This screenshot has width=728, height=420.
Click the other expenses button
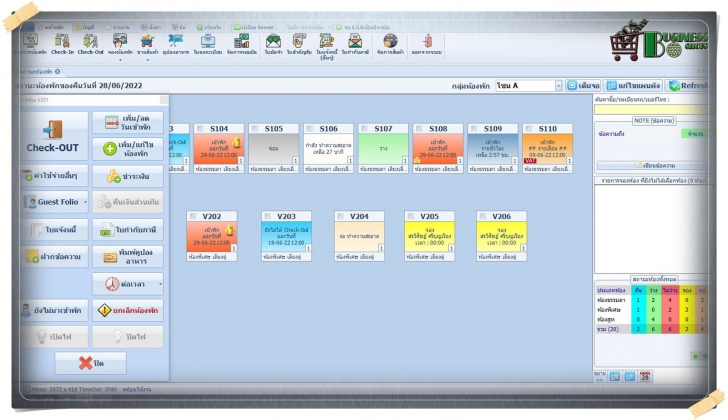click(x=54, y=175)
